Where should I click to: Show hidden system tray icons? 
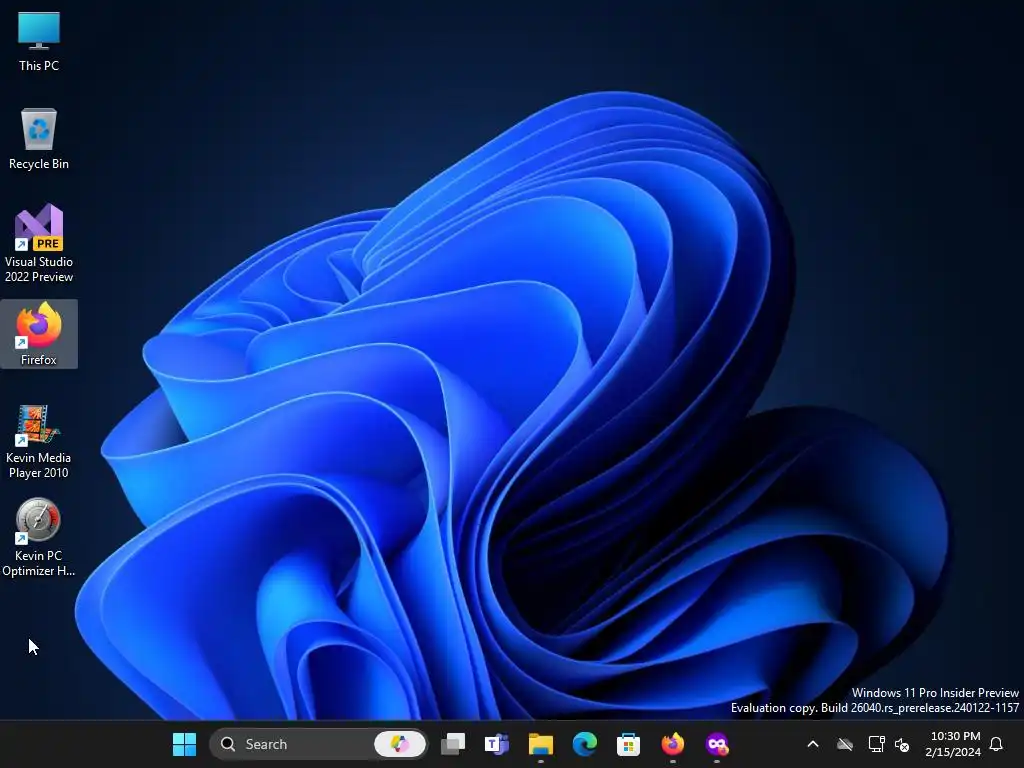[813, 744]
